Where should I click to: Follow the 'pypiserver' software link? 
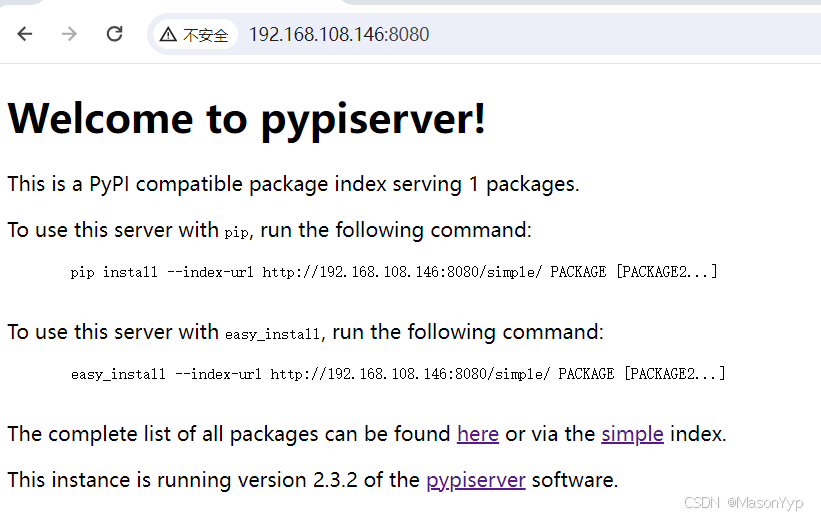[475, 480]
